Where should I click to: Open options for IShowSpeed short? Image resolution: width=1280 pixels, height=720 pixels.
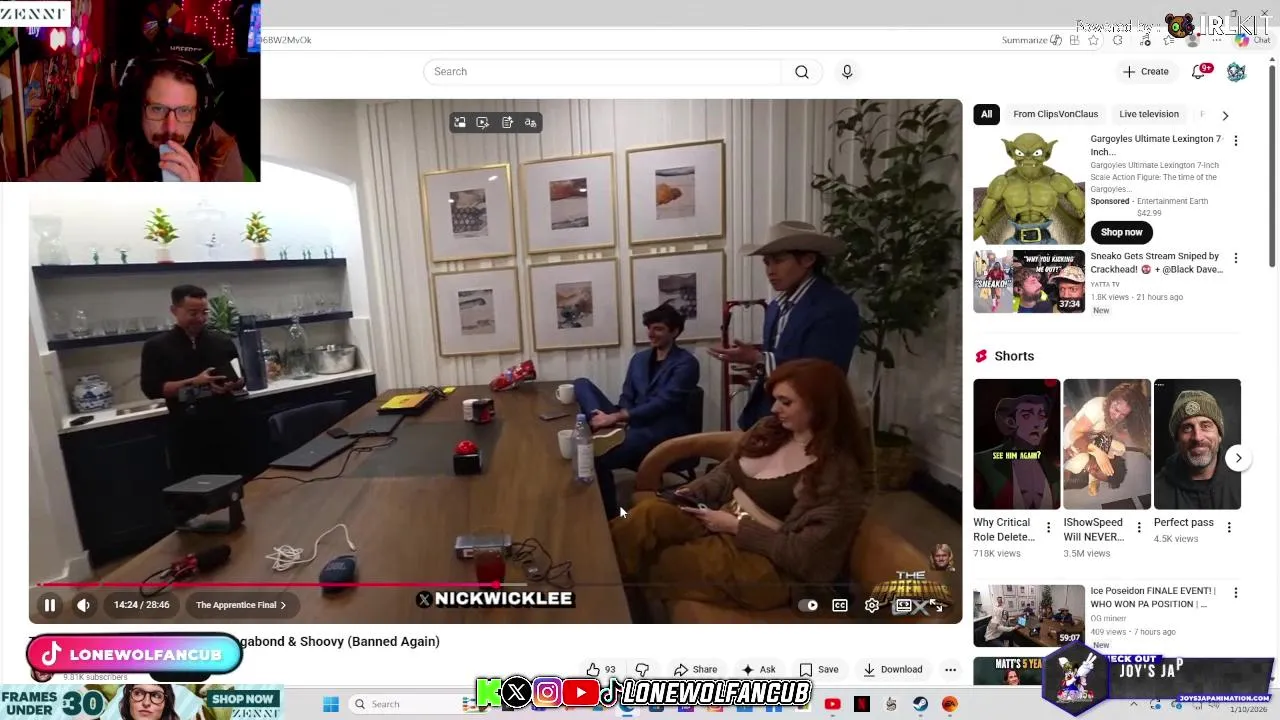point(1138,527)
